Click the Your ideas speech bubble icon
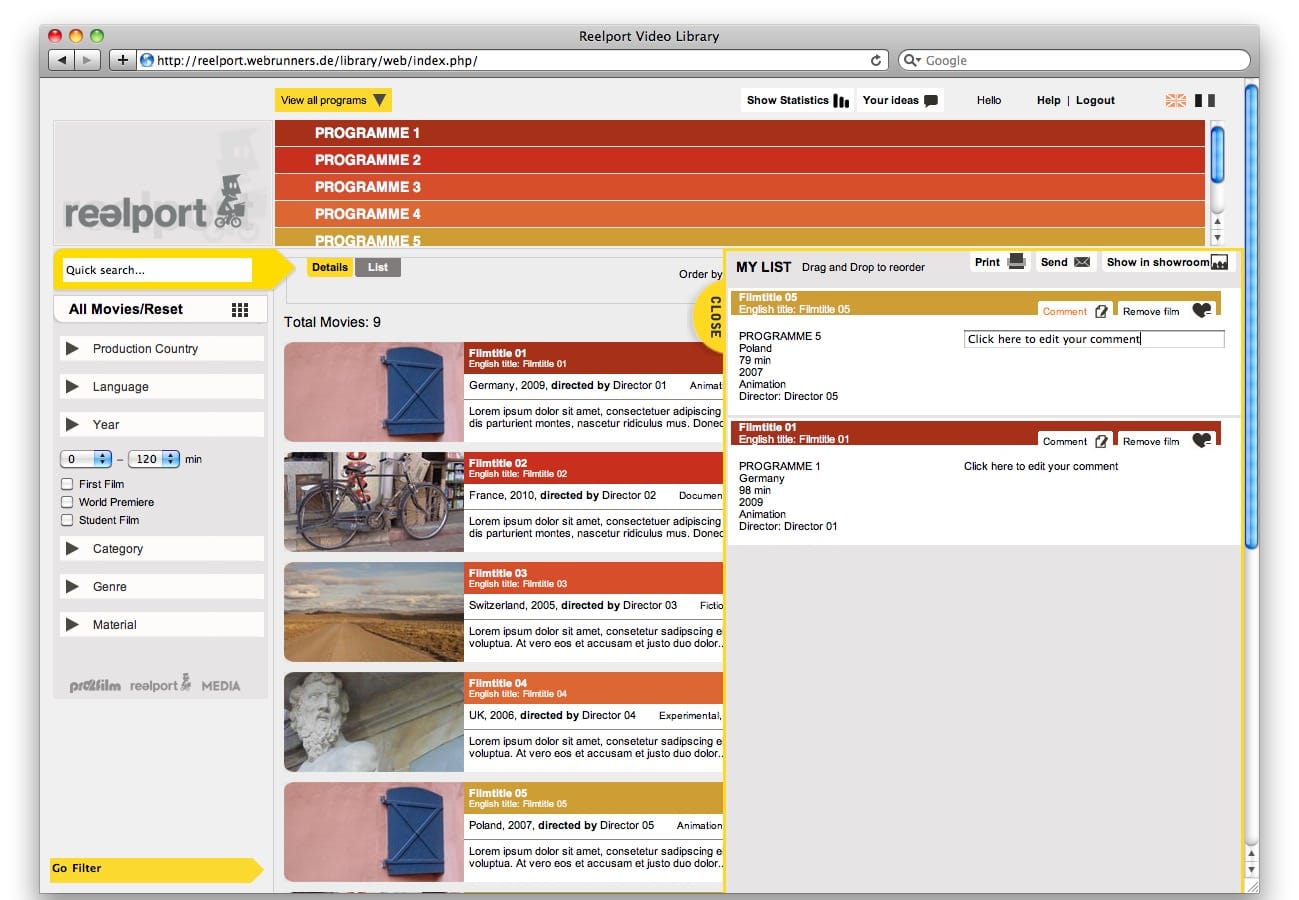Image resolution: width=1299 pixels, height=900 pixels. pyautogui.click(x=931, y=101)
